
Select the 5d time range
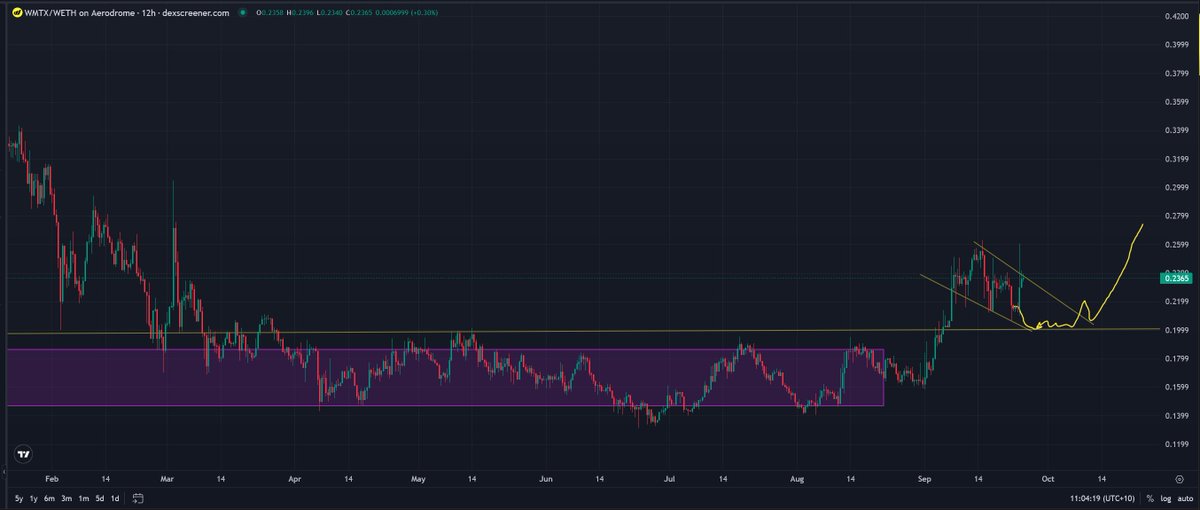(99, 498)
